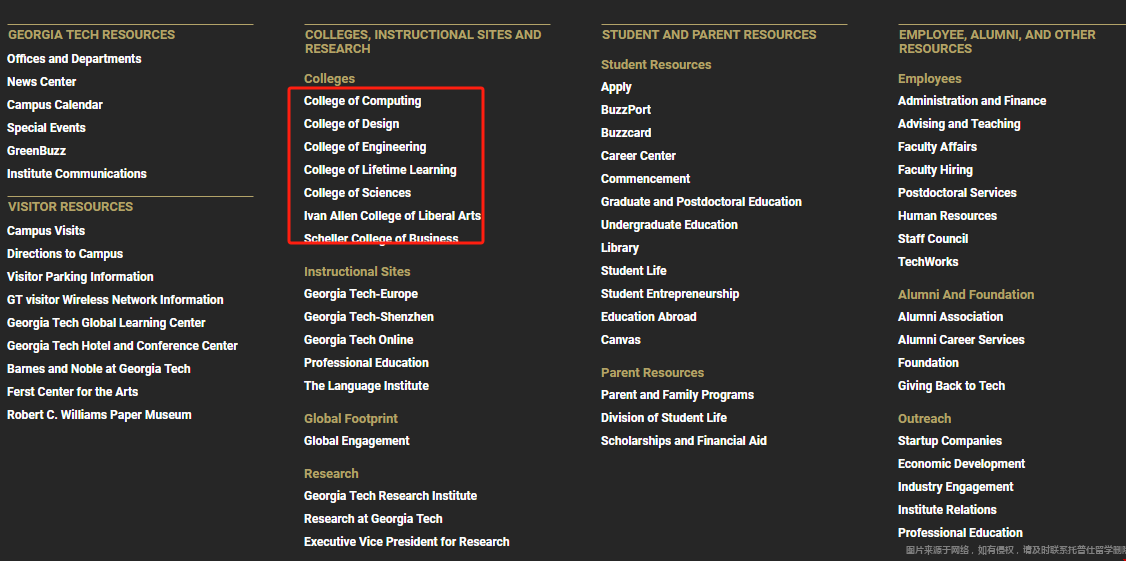Open the Alumni Association link

click(x=950, y=317)
